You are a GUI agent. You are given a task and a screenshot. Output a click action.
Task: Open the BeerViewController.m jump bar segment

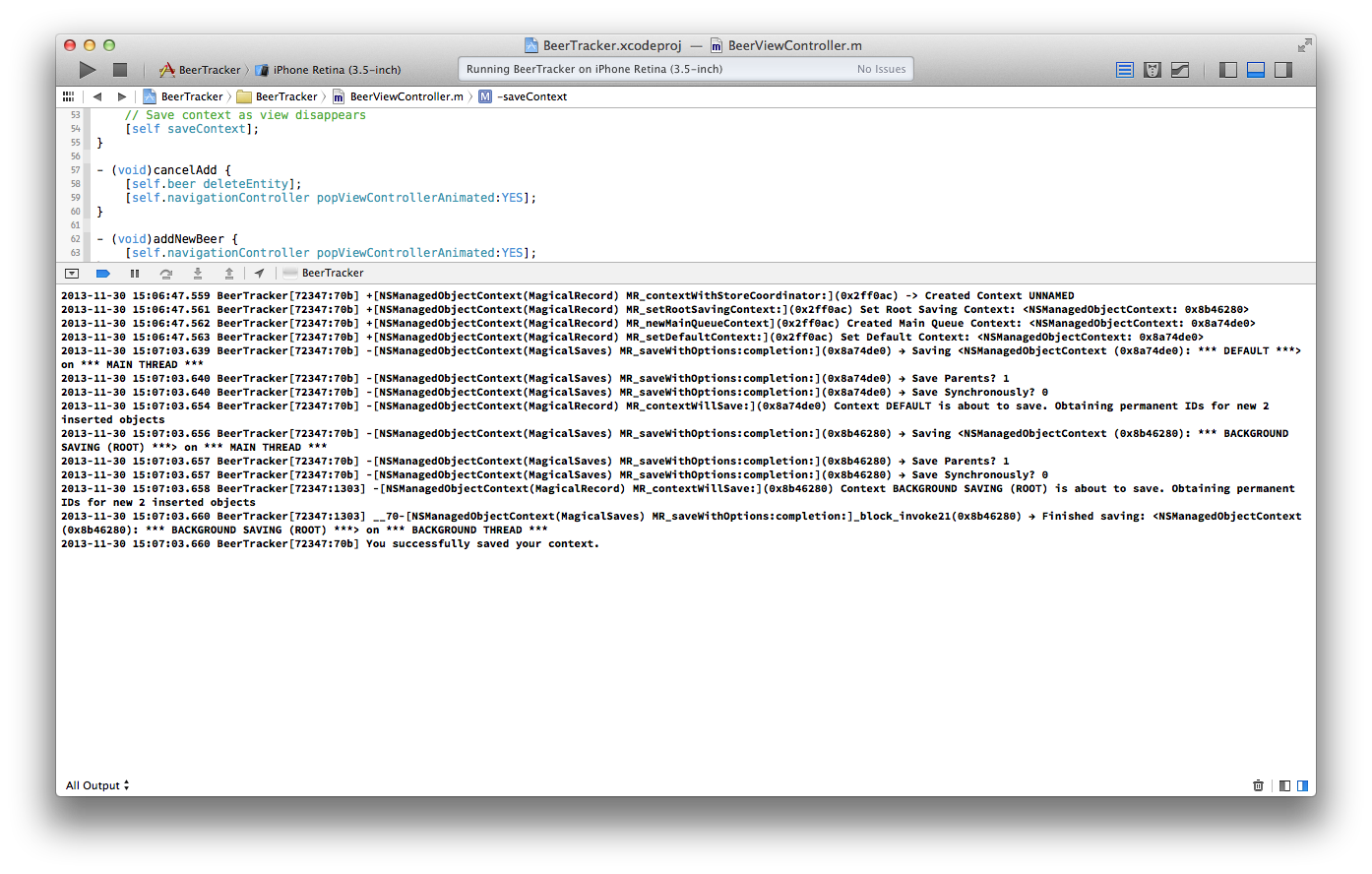point(398,96)
